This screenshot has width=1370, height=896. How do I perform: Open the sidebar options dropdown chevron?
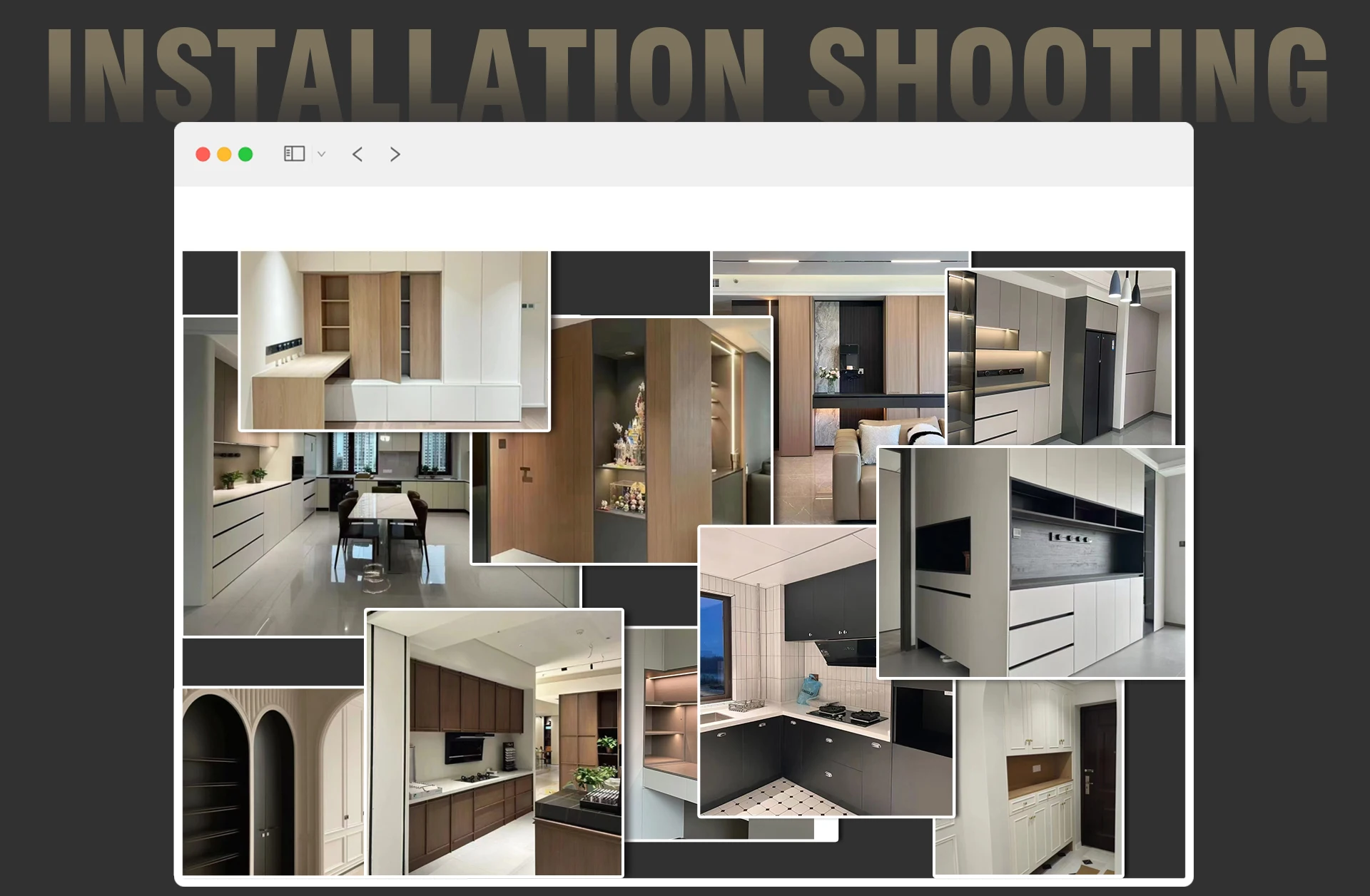coord(322,154)
